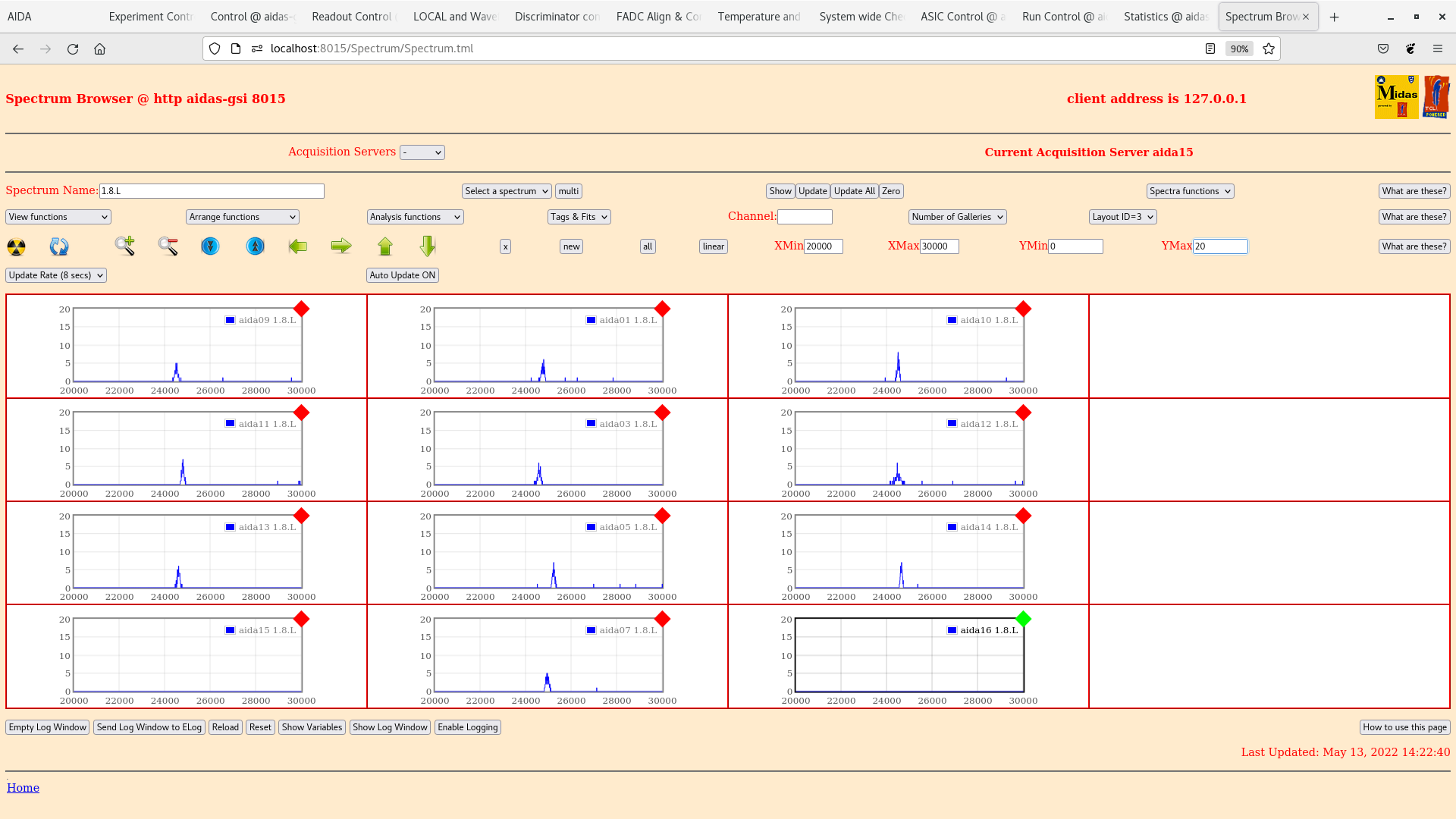The height and width of the screenshot is (819, 1456).
Task: Open the Layout ID=3 dropdown
Action: 1122,217
